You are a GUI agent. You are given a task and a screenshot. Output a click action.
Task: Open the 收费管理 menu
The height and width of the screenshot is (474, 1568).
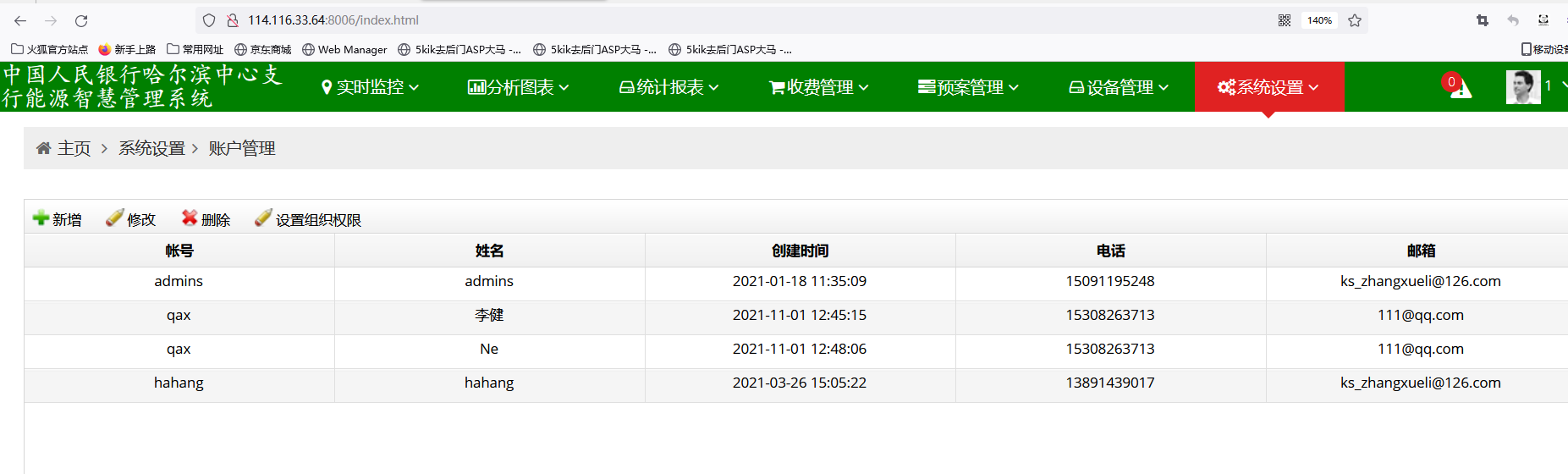pos(818,87)
